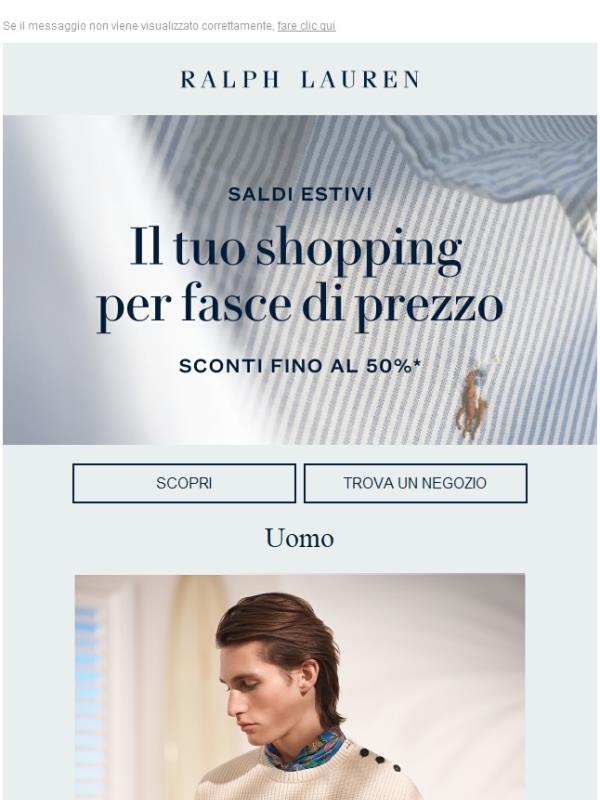This screenshot has height=800, width=600.
Task: Click the 'per fasce di prezzo' headline line
Action: click(300, 306)
